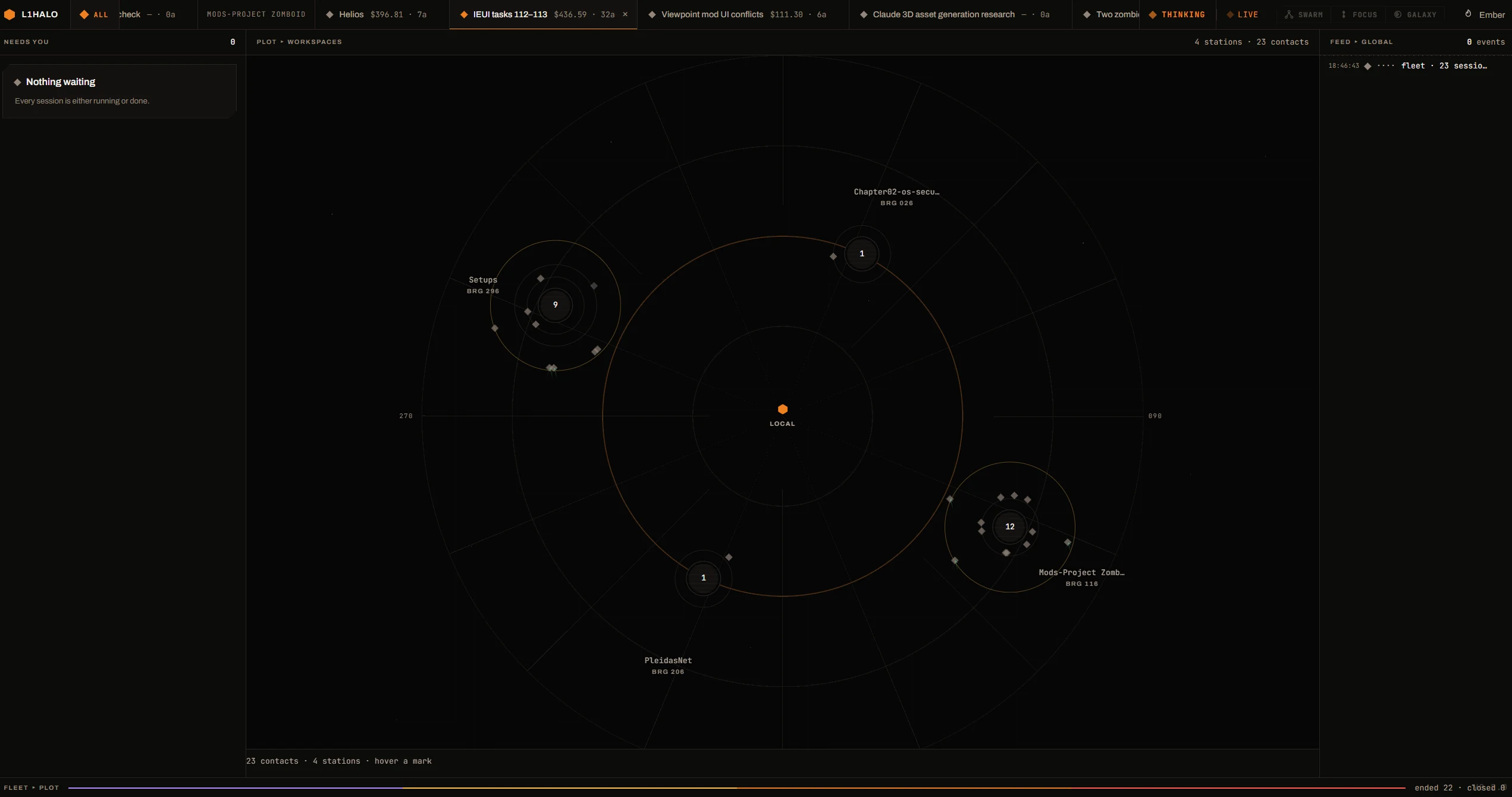This screenshot has height=797, width=1512.
Task: Click the PLOT ▸ WORKSPACES breadcrumb
Action: tap(299, 42)
